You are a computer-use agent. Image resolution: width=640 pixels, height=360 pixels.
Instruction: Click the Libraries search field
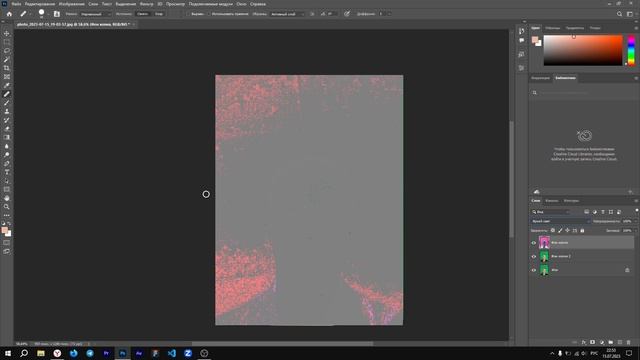[x=584, y=93]
